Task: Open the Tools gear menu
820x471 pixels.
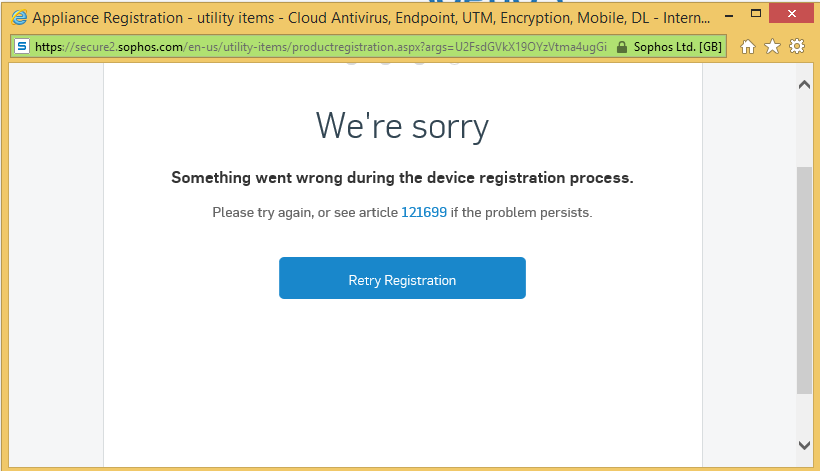Action: coord(797,47)
